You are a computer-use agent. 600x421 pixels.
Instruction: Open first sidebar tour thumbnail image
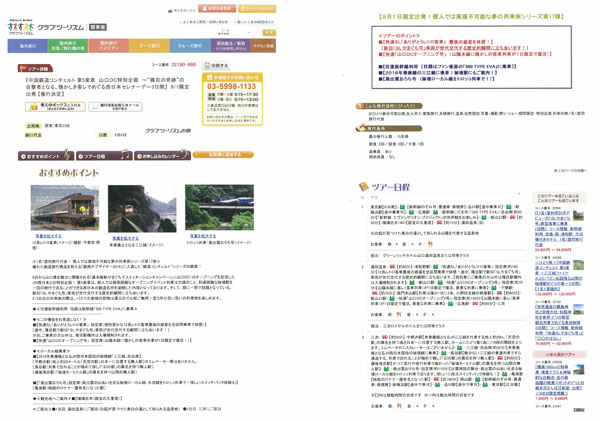[579, 215]
